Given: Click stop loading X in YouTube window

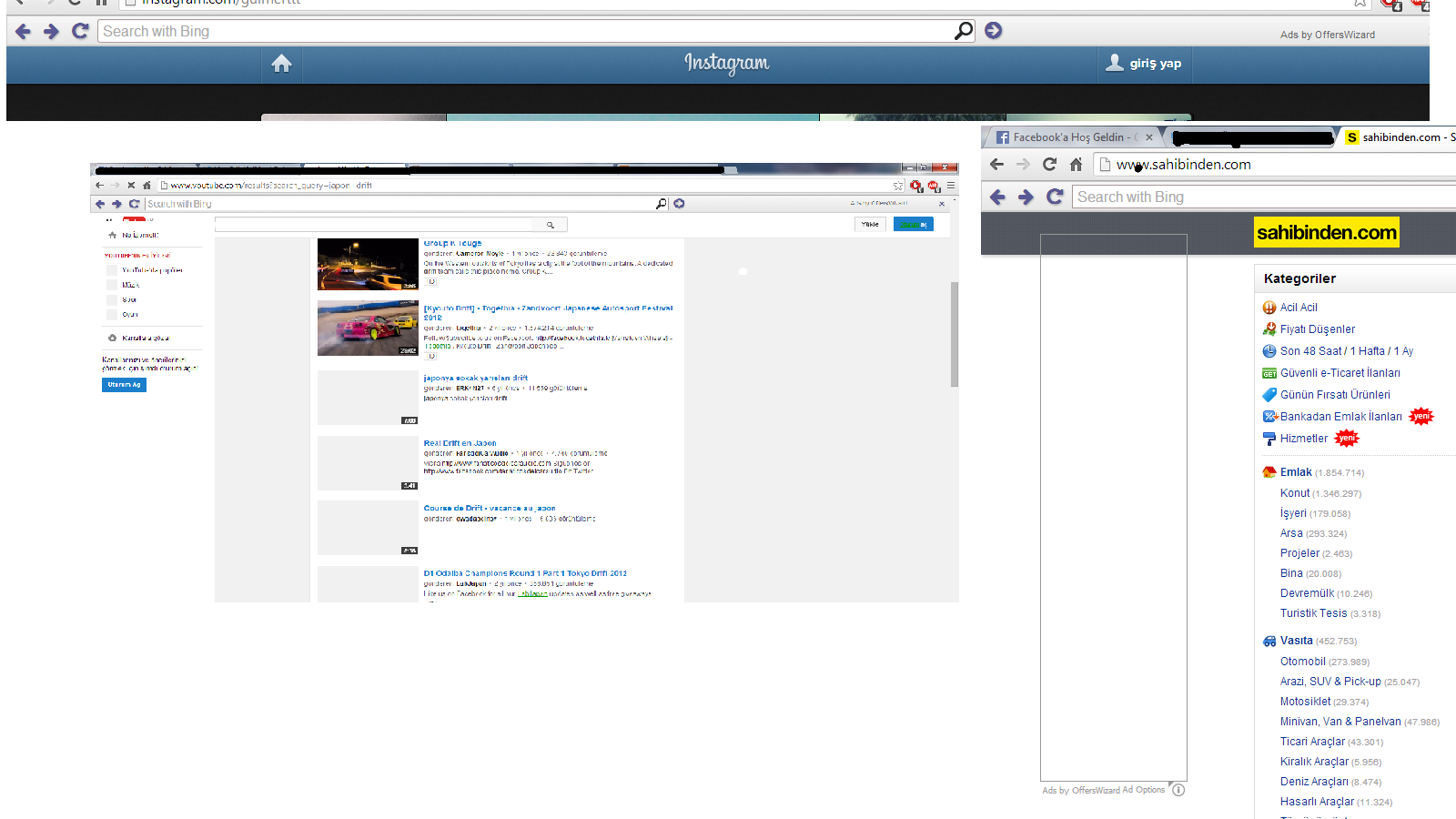Looking at the screenshot, I should [x=131, y=185].
